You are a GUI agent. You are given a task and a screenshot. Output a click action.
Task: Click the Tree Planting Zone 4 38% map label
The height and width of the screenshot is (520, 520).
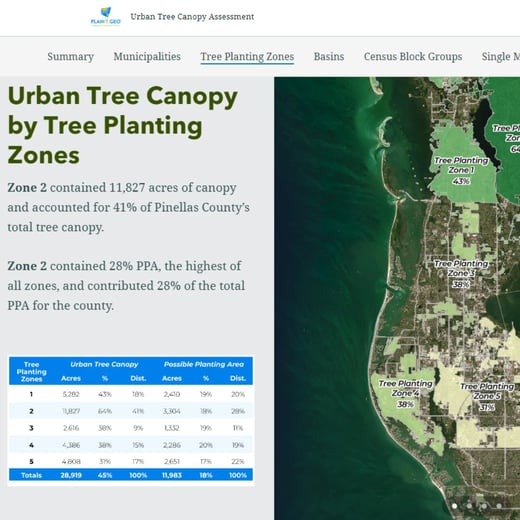[x=405, y=394]
